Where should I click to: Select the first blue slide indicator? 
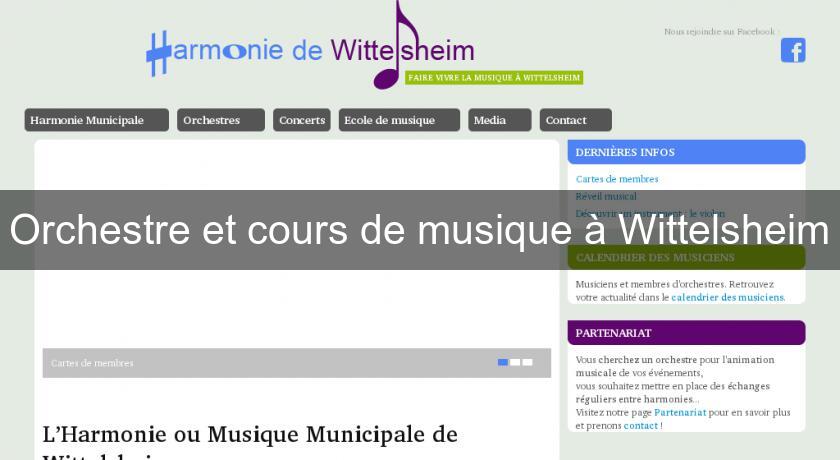[502, 363]
